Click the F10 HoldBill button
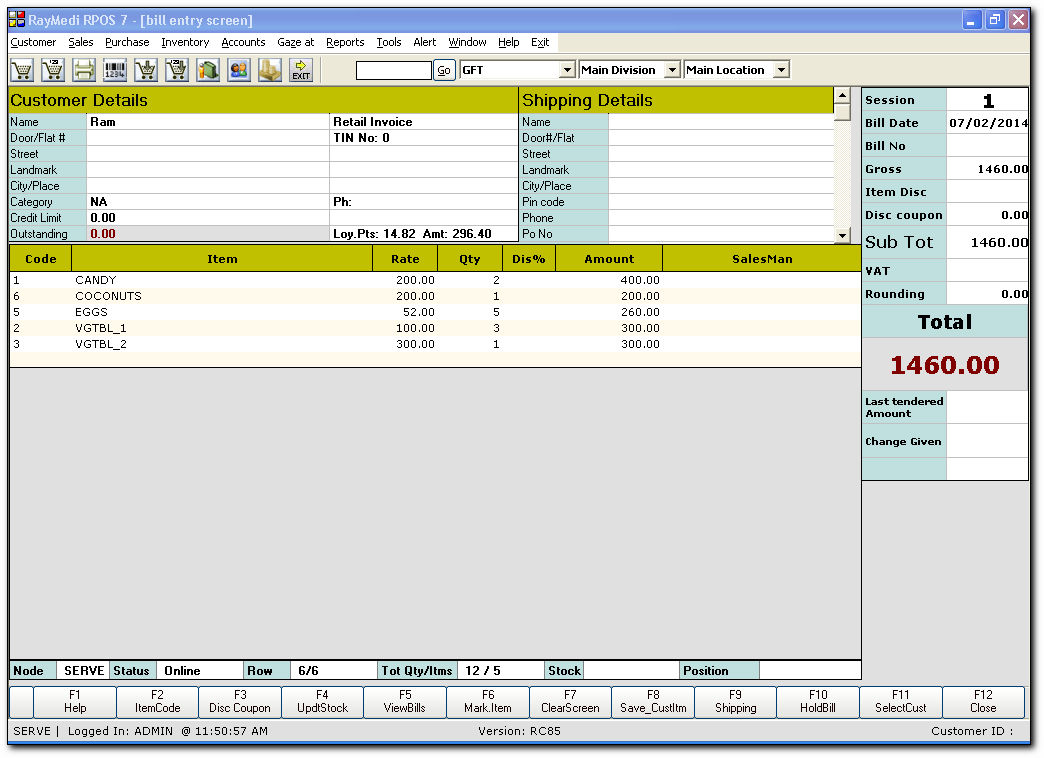The width and height of the screenshot is (1044, 758). click(x=818, y=702)
